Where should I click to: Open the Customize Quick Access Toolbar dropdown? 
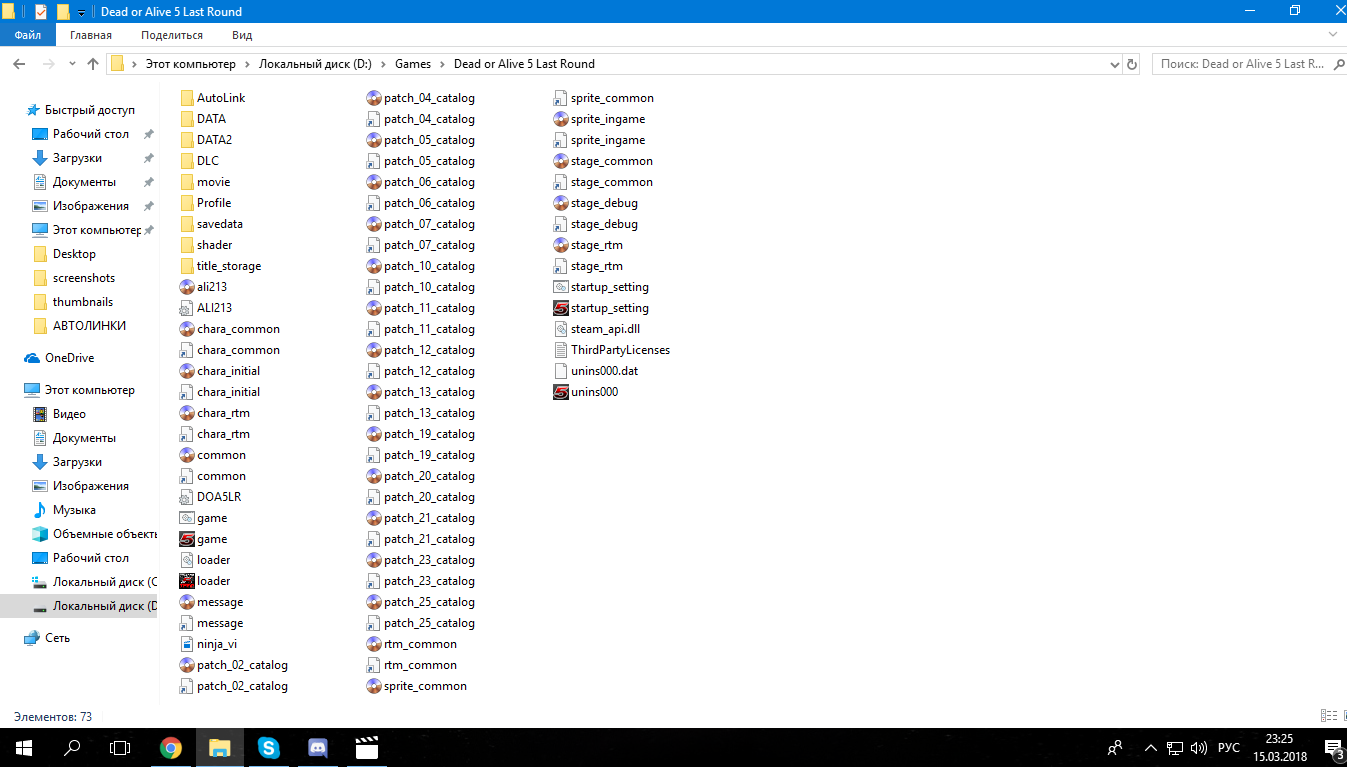[x=81, y=13]
